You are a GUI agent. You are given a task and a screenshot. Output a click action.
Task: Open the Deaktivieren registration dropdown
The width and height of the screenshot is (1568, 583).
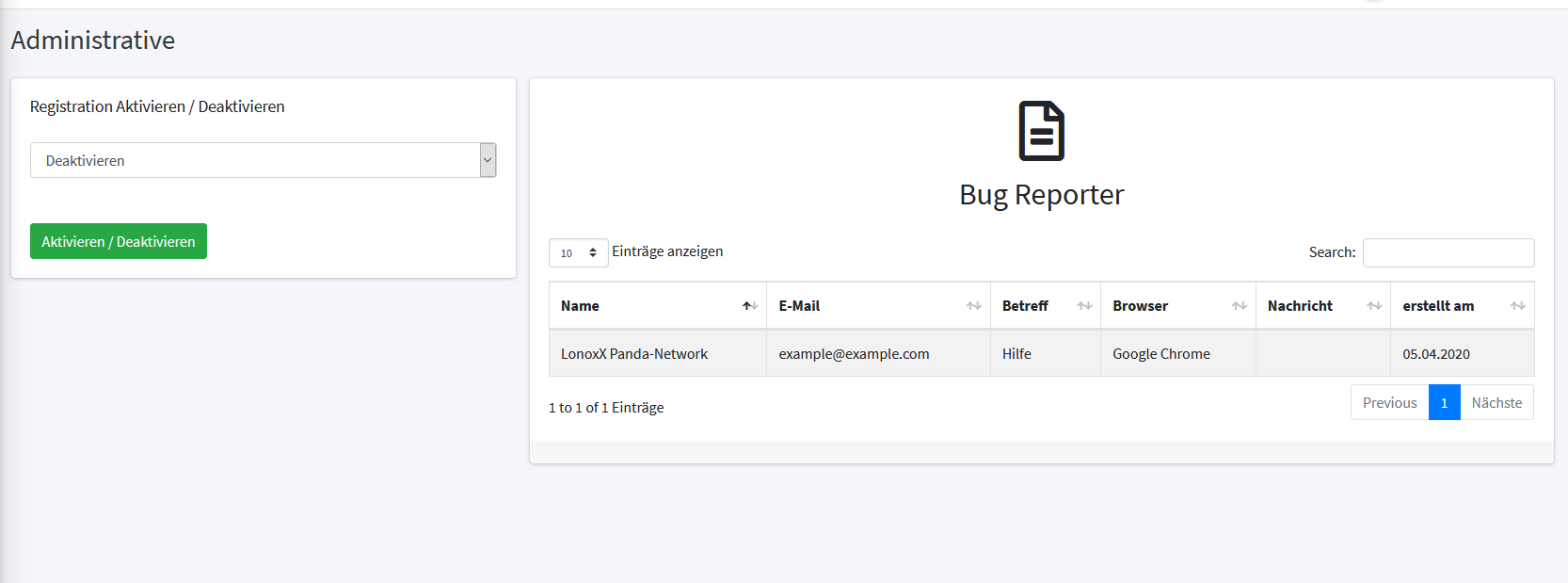point(263,160)
